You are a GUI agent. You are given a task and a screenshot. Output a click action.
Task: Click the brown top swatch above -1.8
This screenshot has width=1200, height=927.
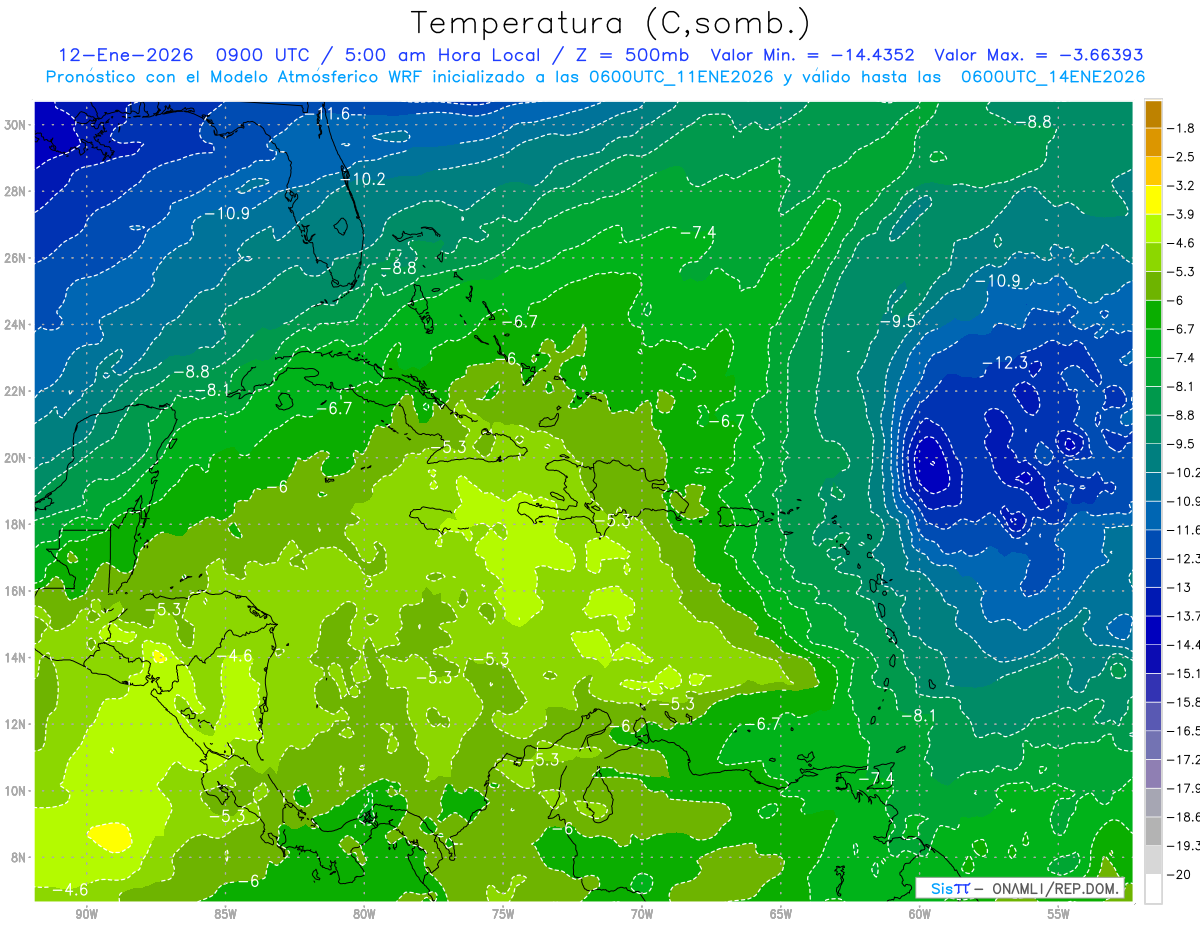click(x=1153, y=114)
